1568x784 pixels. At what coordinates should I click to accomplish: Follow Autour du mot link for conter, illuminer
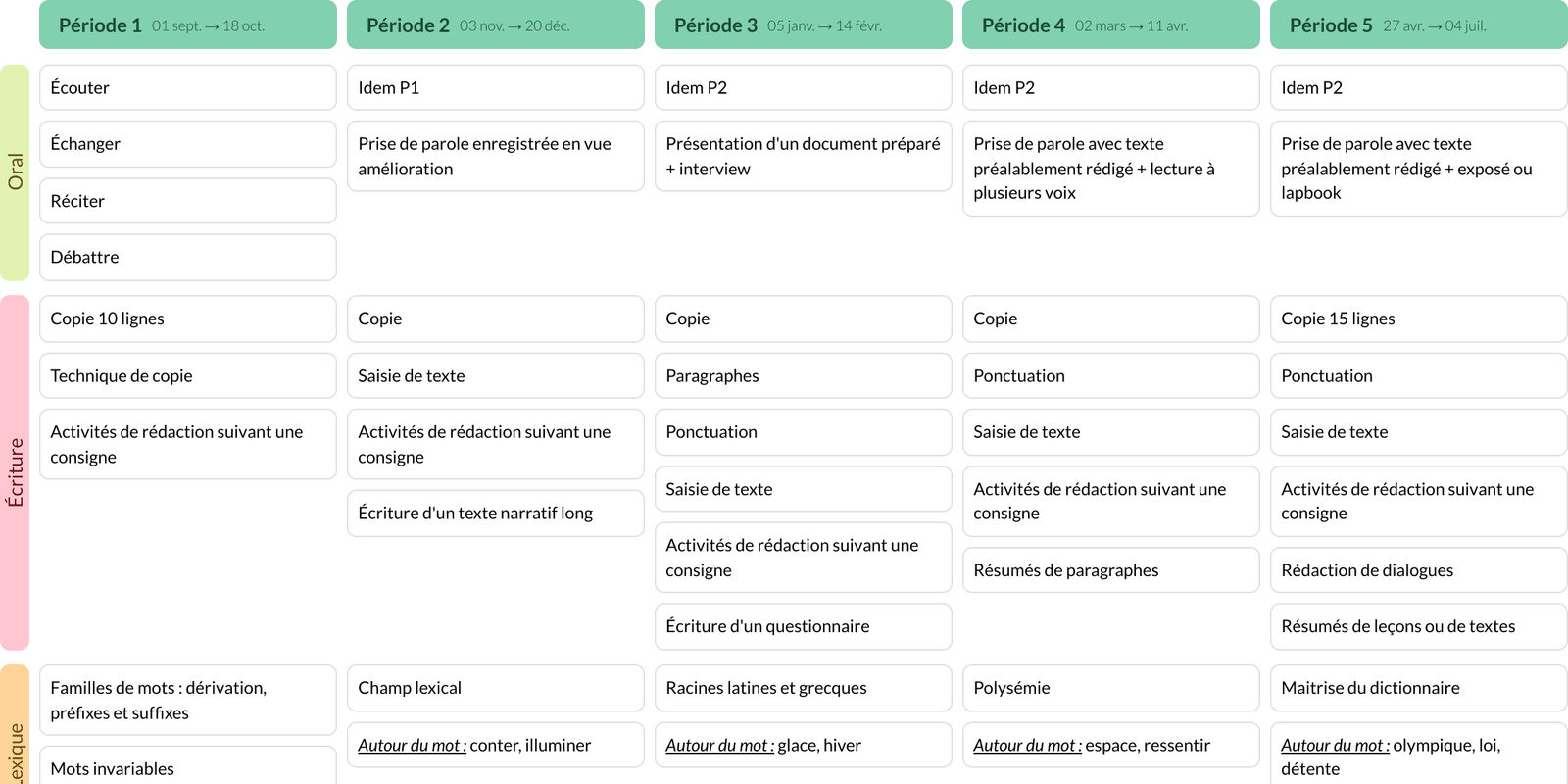(412, 746)
